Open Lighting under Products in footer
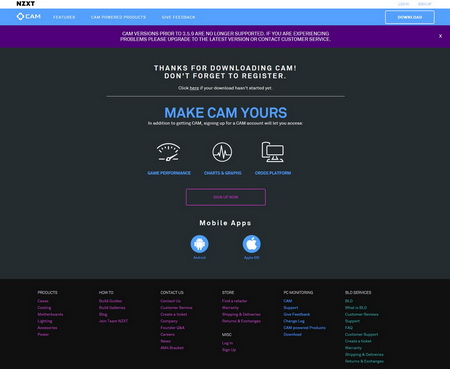The width and height of the screenshot is (450, 369). (x=45, y=321)
